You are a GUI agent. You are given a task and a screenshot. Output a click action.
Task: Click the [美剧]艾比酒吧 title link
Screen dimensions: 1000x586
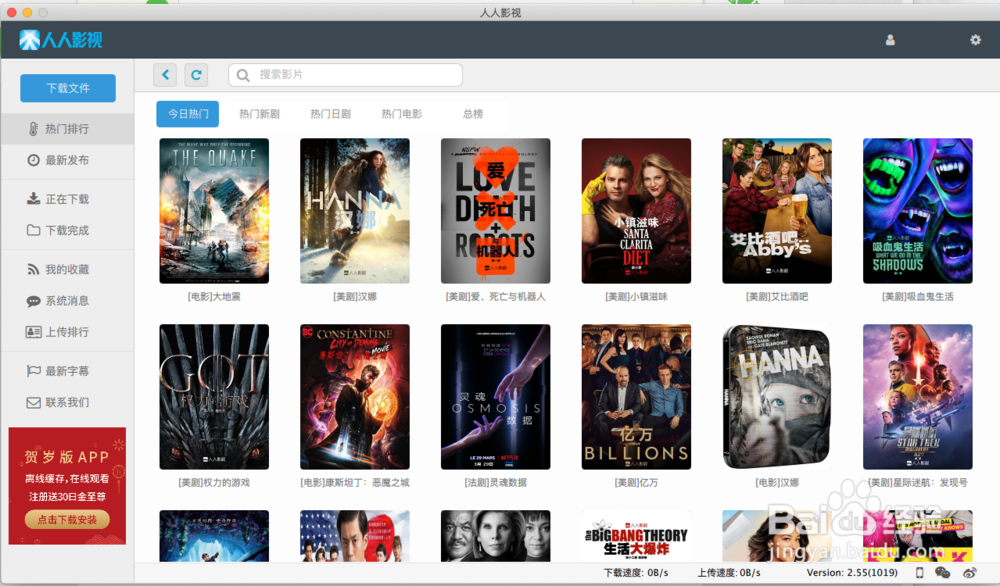[x=777, y=297]
